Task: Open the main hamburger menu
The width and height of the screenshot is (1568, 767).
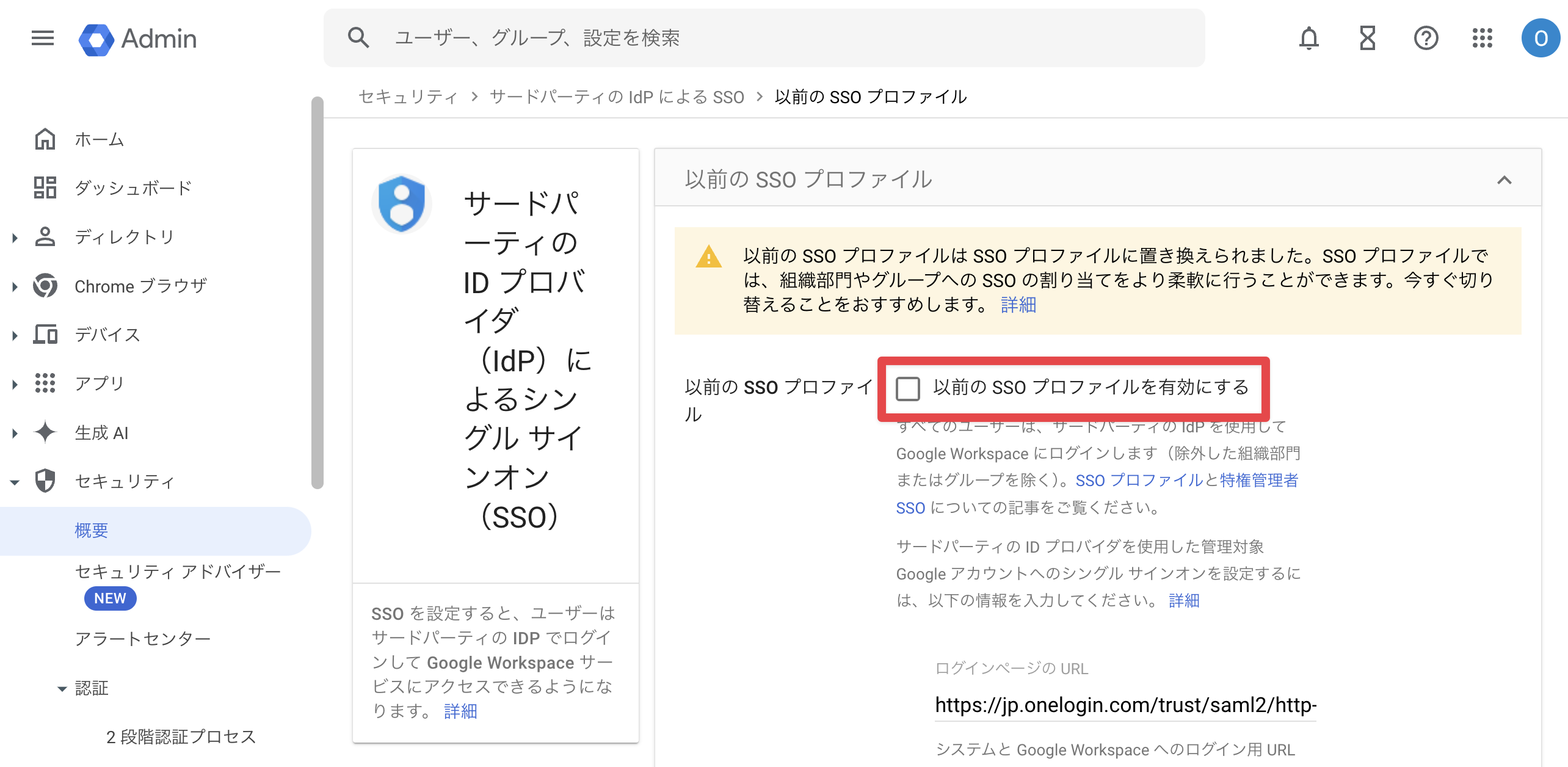Action: point(43,38)
